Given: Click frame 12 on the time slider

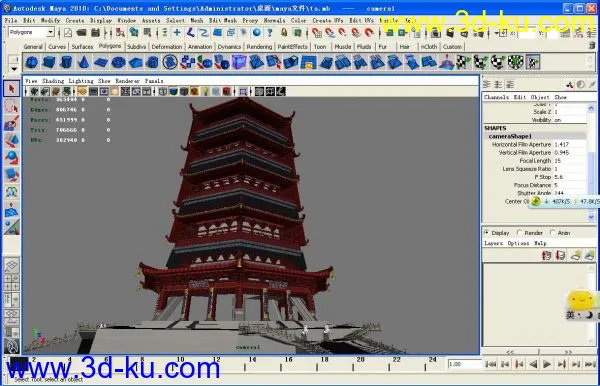Looking at the screenshot, I should 217,363.
